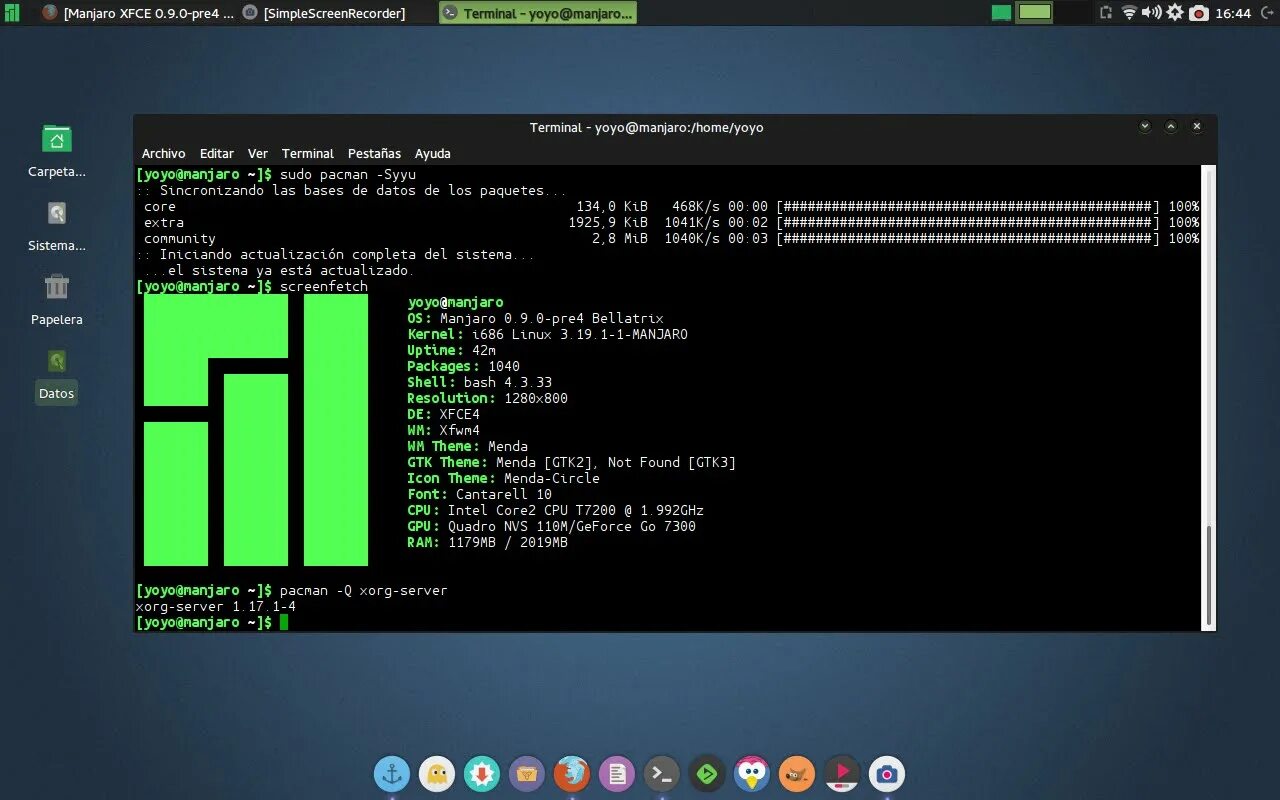Click the 16:44 clock in panel

1233,13
